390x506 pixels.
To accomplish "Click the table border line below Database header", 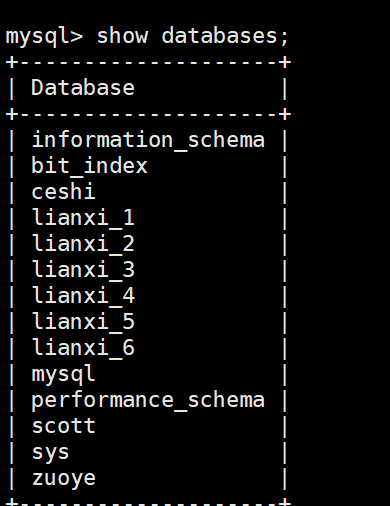I will [148, 114].
